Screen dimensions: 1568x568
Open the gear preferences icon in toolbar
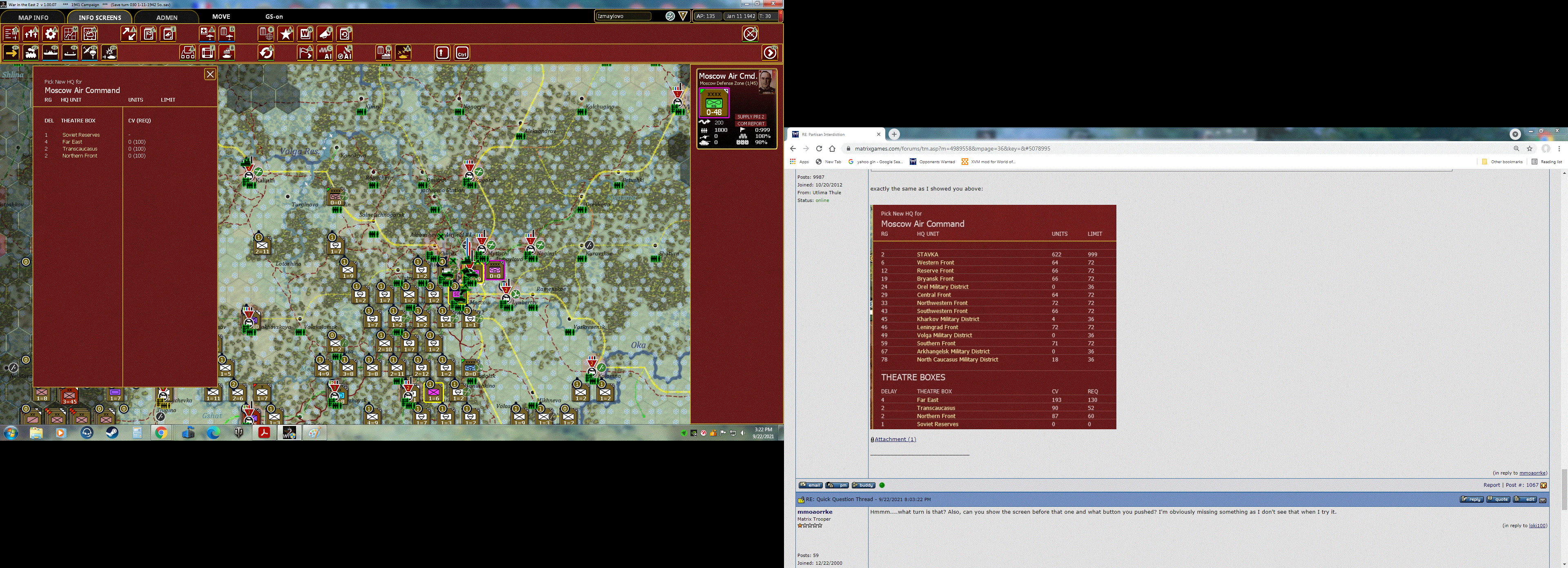coord(51,33)
